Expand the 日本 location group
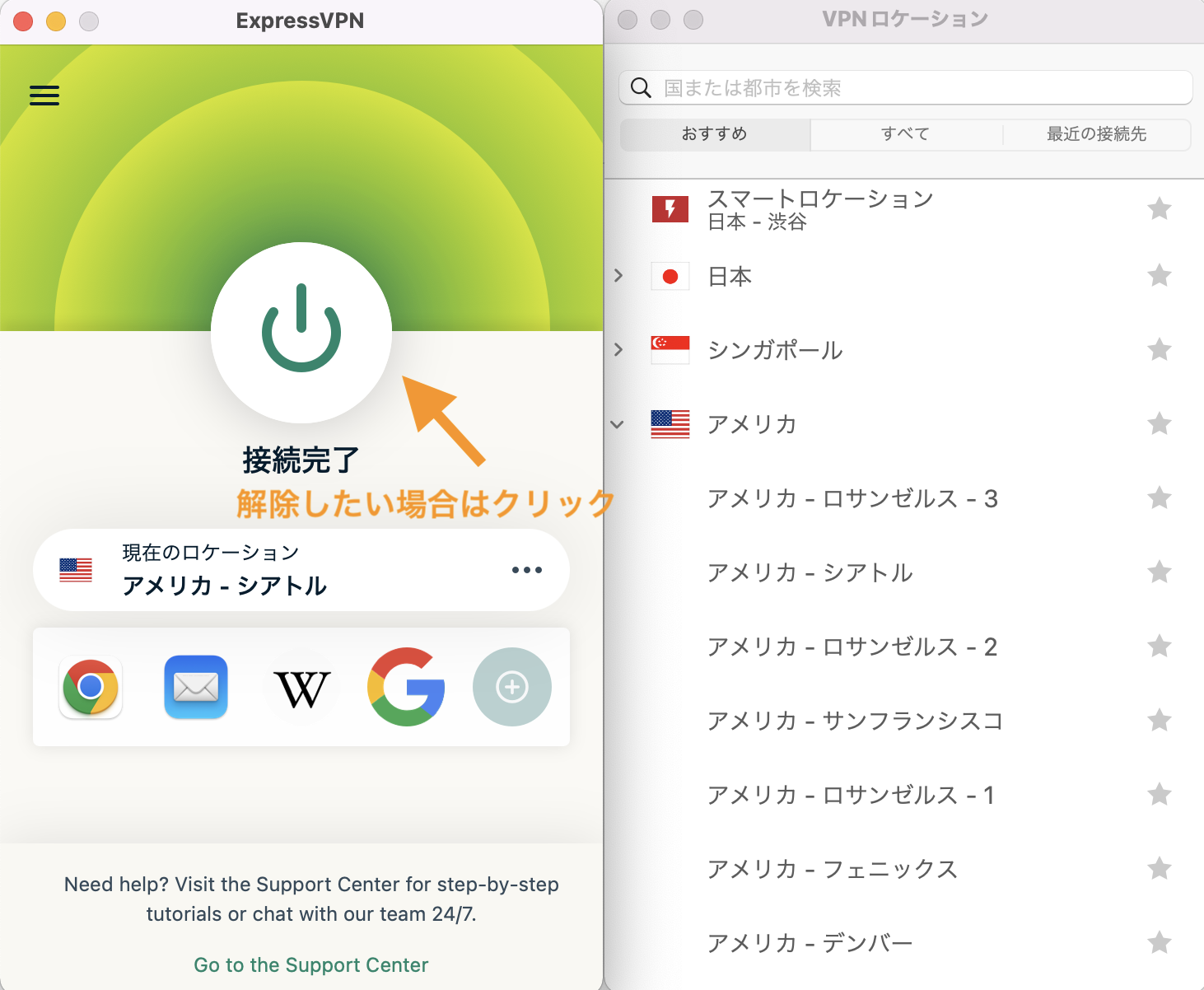 pos(618,275)
